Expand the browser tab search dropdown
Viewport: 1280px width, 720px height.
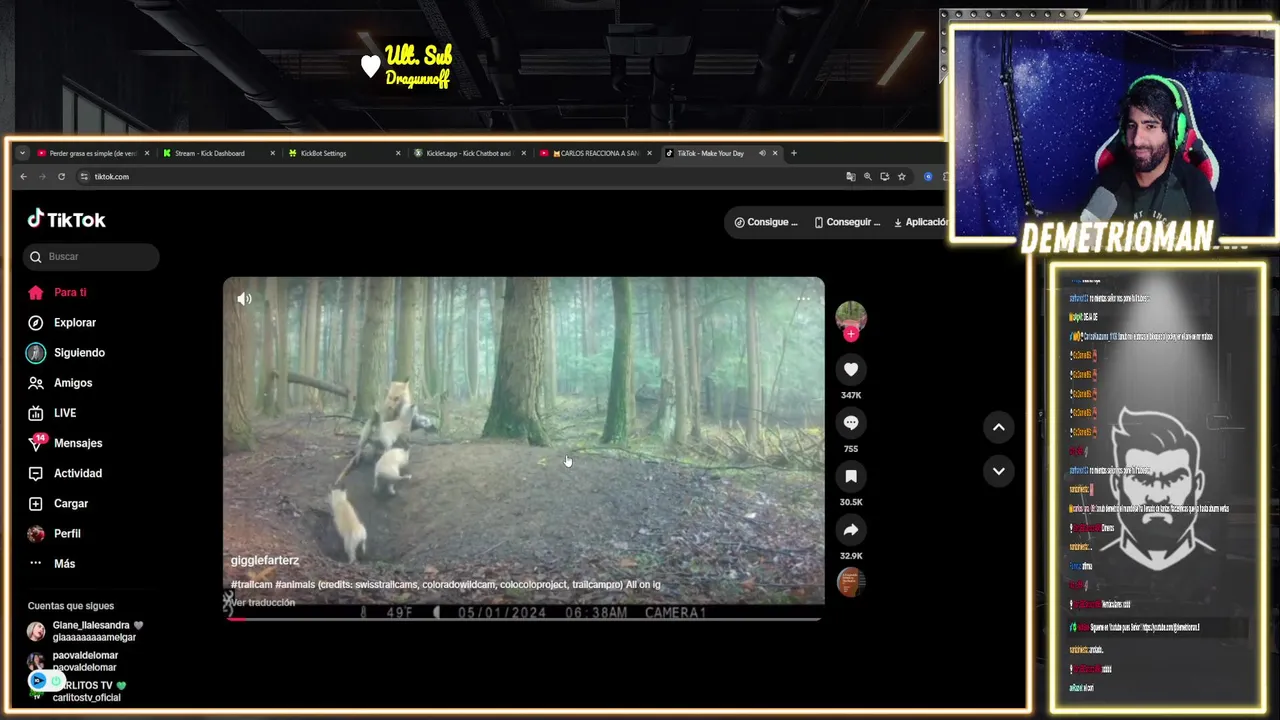(x=22, y=153)
